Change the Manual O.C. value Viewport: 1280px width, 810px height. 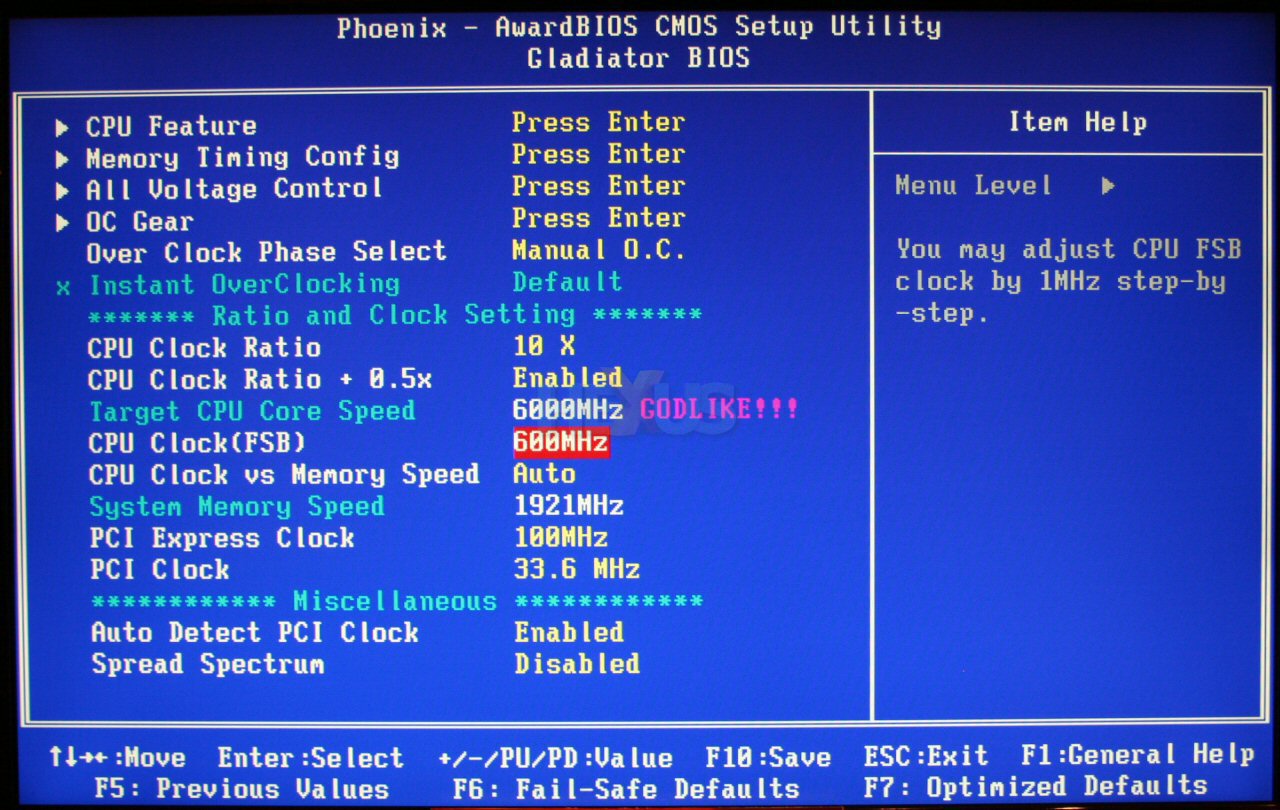point(599,251)
